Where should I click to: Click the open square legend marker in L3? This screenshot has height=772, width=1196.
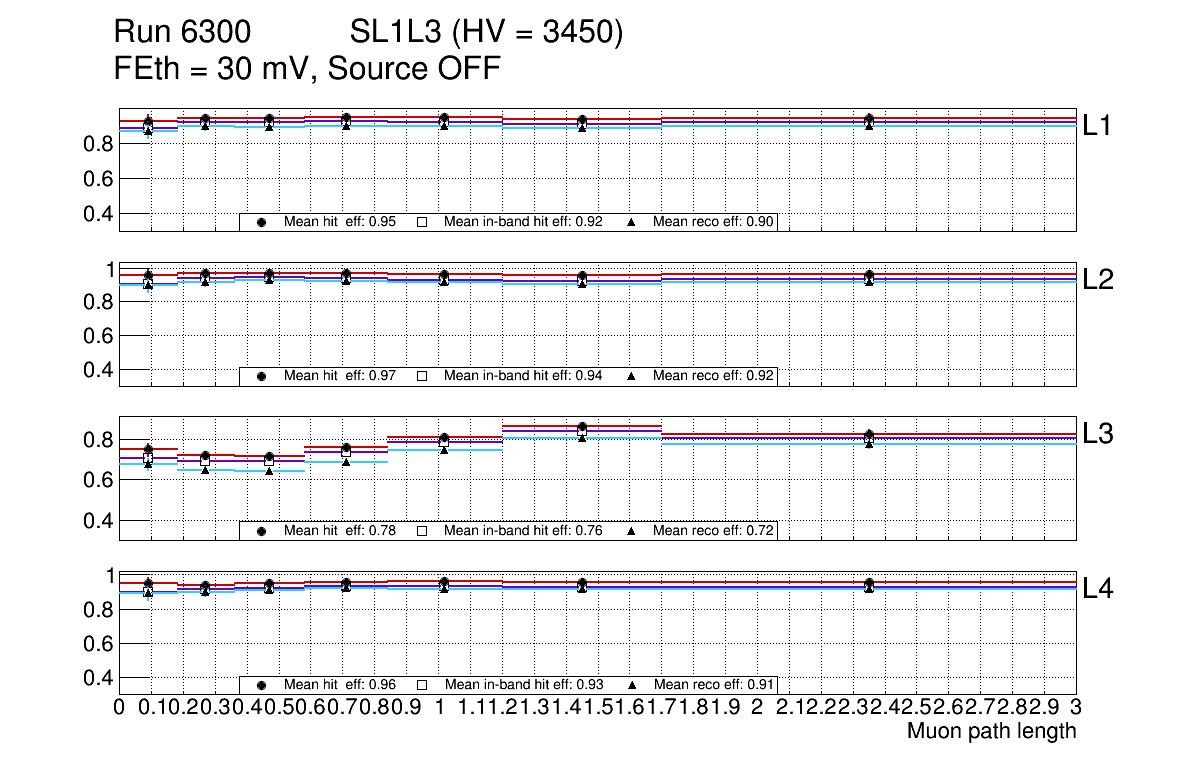(422, 531)
